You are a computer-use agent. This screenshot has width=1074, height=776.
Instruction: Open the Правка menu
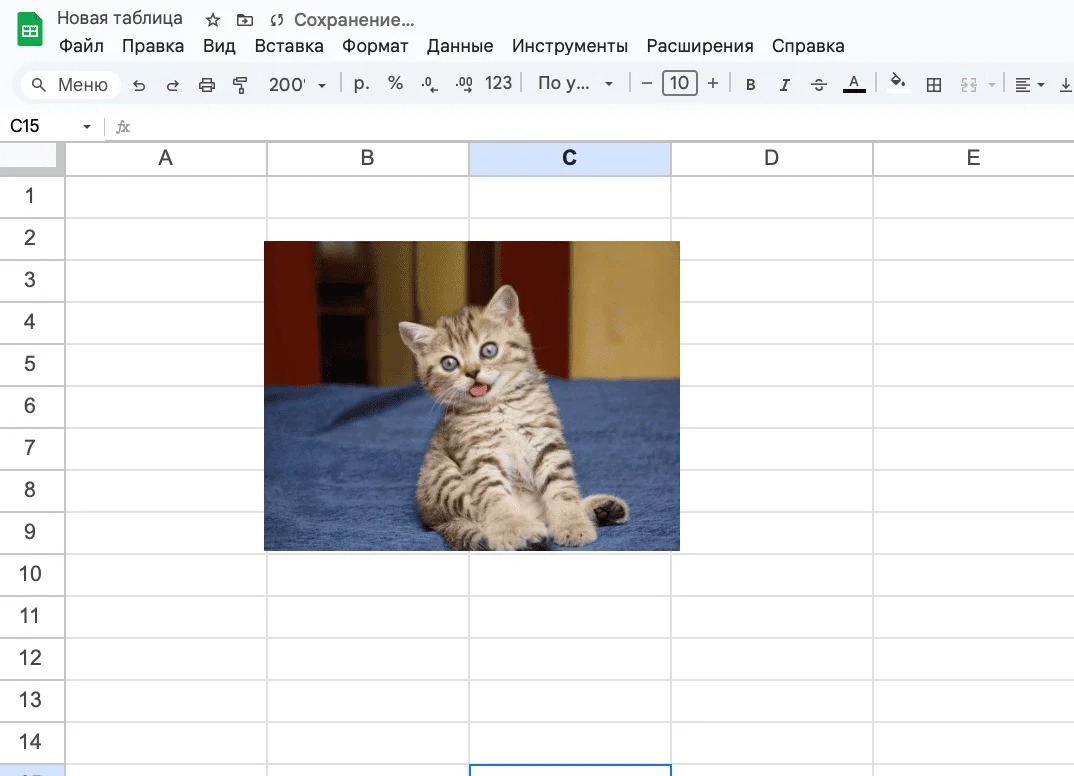153,46
